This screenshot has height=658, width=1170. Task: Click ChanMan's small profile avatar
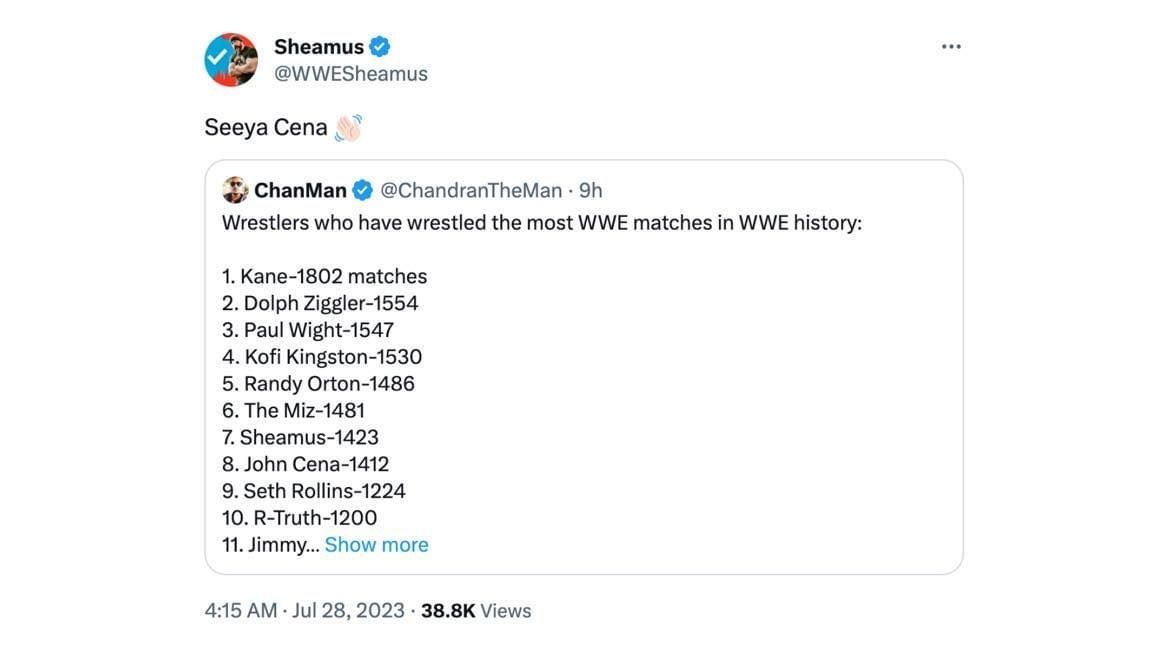pos(235,190)
